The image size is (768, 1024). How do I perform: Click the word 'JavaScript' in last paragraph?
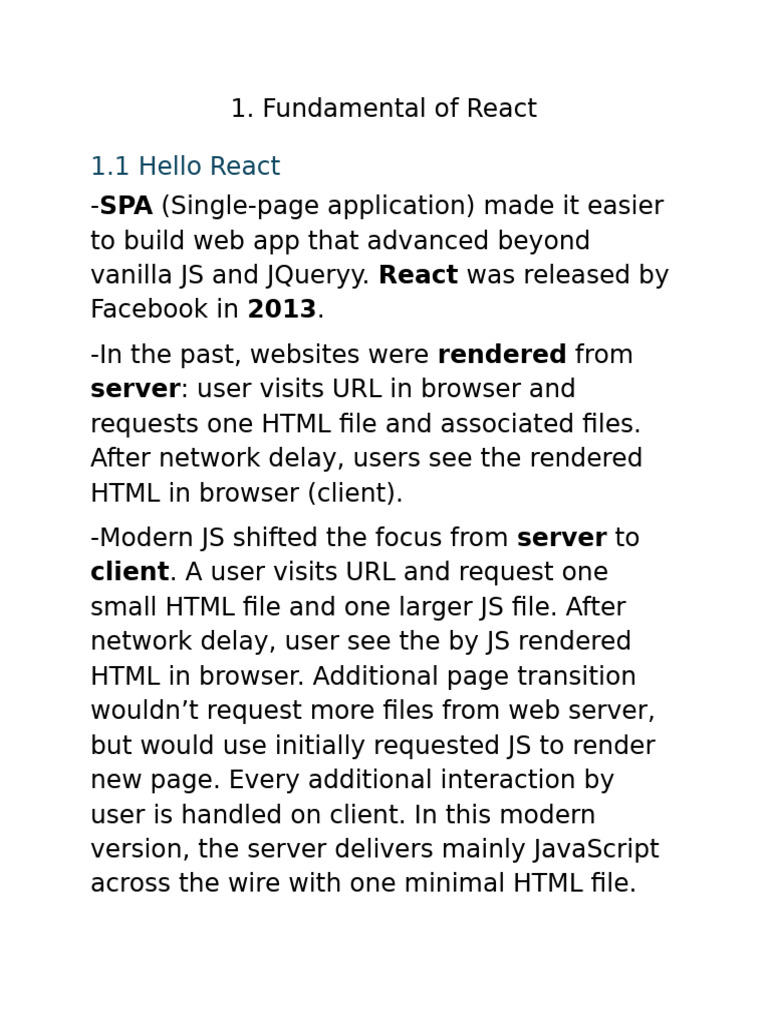(596, 850)
